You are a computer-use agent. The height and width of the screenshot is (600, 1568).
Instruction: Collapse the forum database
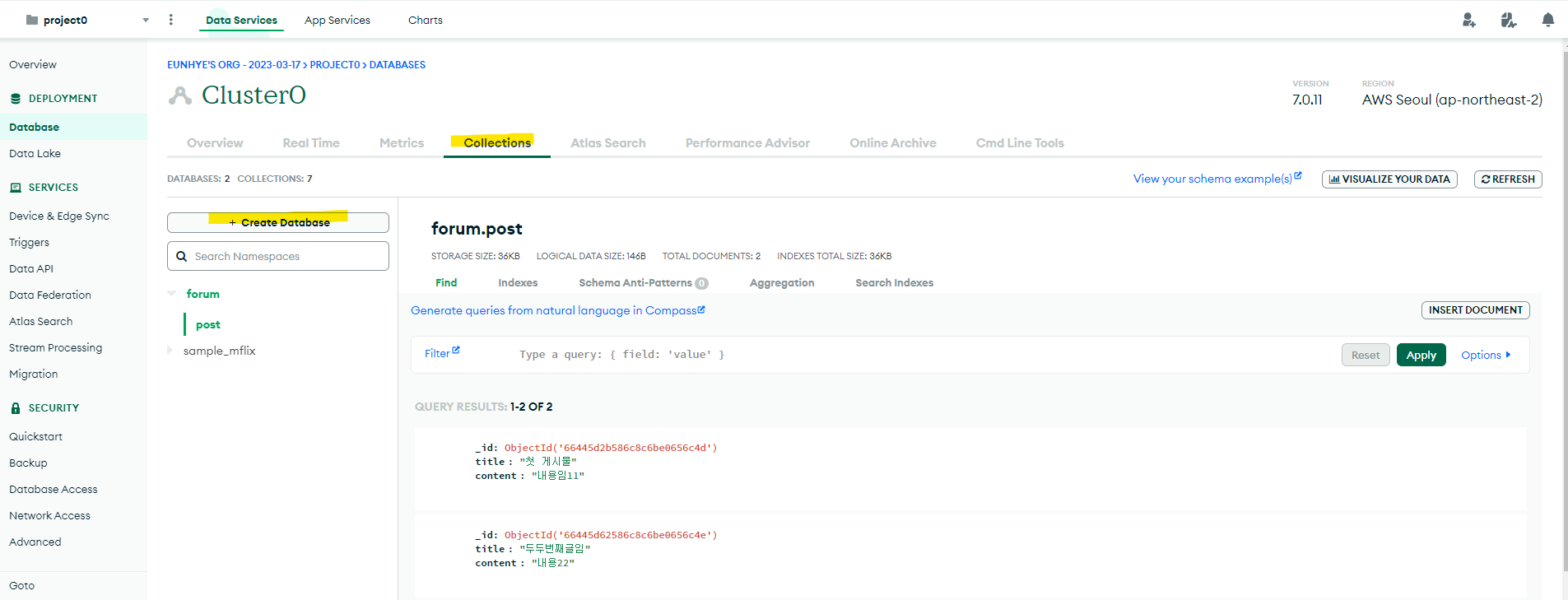pos(171,293)
